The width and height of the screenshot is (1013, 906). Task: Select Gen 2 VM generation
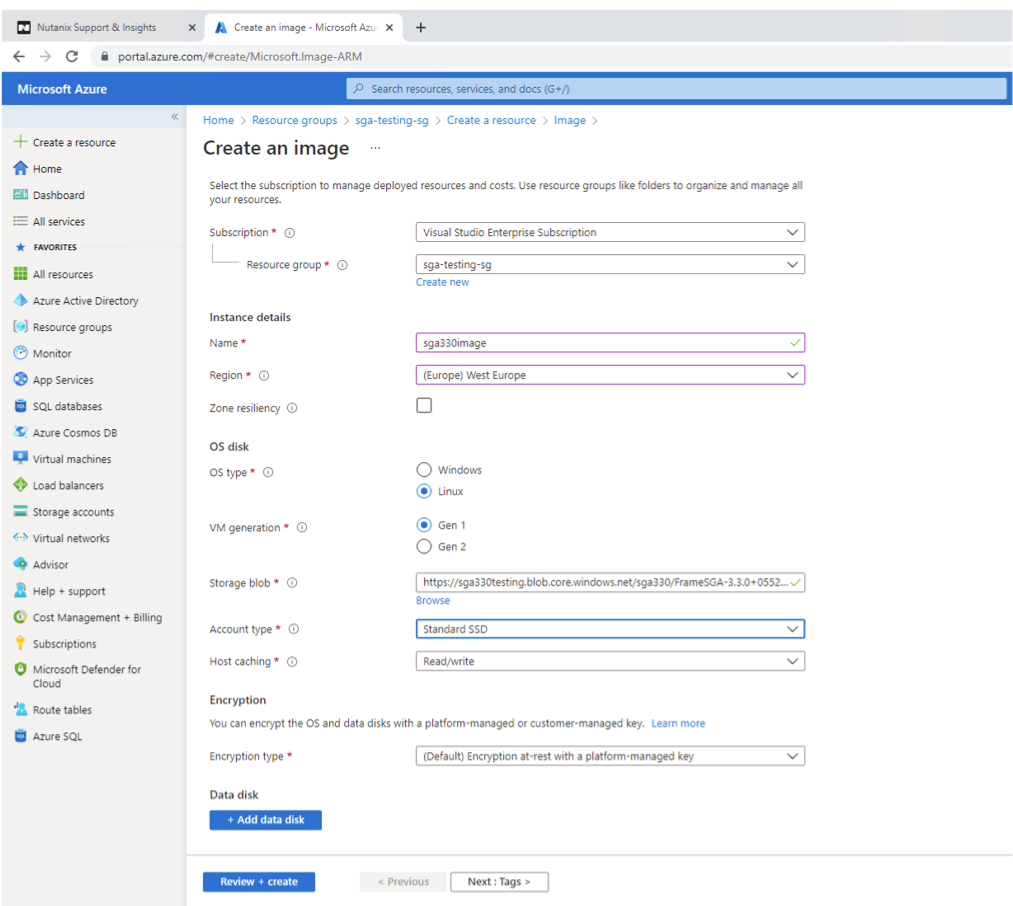[x=424, y=547]
